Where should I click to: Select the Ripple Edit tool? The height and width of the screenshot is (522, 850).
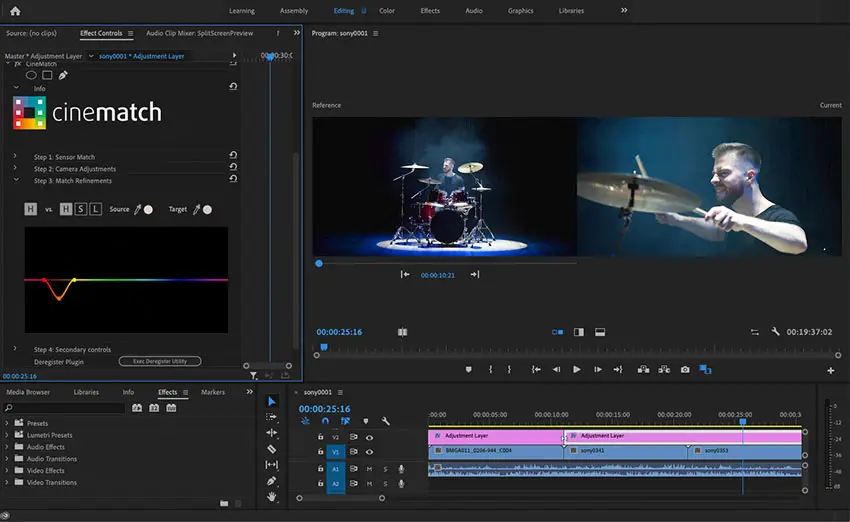[272, 433]
